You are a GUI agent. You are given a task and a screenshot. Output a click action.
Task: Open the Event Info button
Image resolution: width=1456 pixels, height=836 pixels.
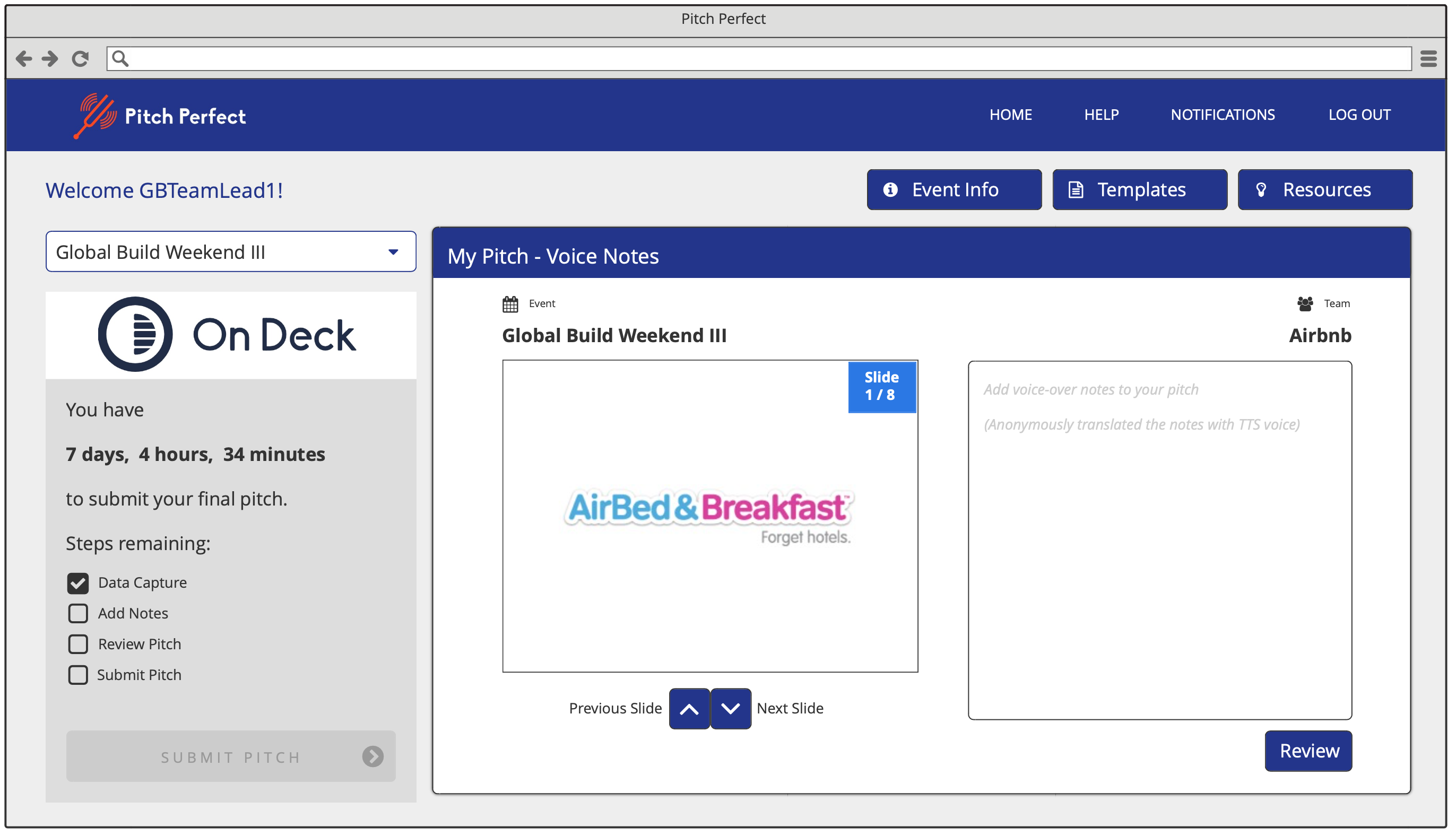coord(954,190)
